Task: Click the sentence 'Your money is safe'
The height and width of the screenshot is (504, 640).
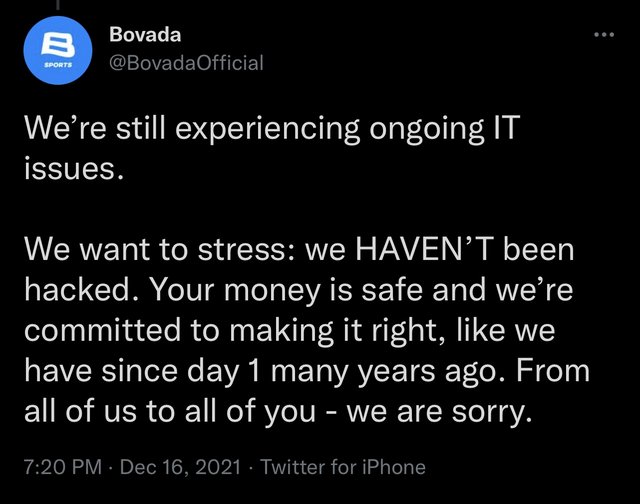Action: coord(287,291)
